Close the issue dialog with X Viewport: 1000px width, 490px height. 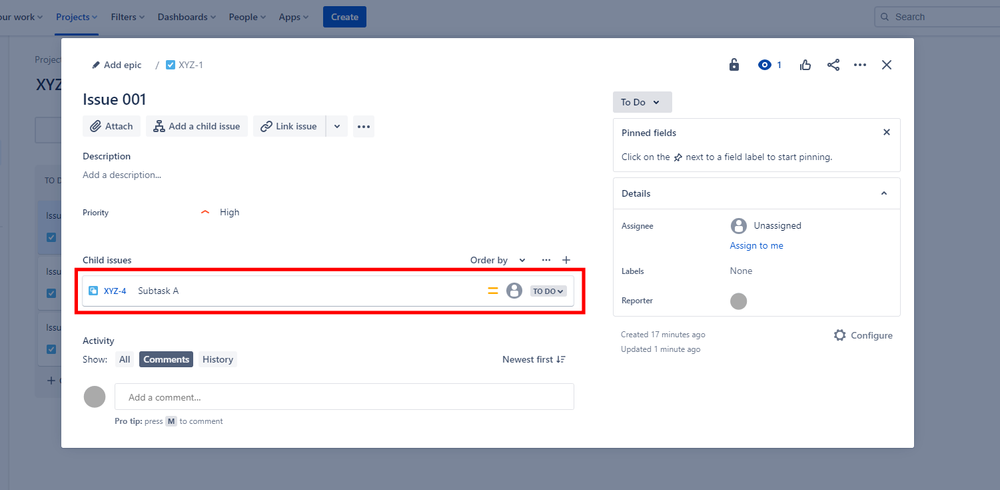(886, 65)
